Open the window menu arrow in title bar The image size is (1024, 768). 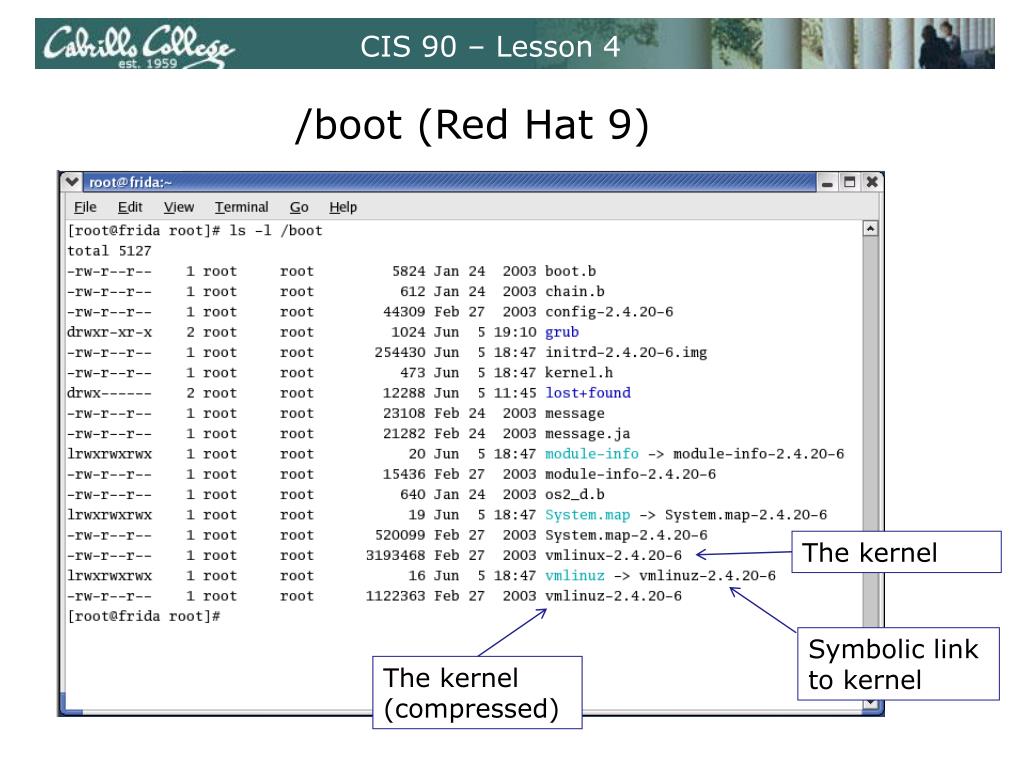pos(72,182)
